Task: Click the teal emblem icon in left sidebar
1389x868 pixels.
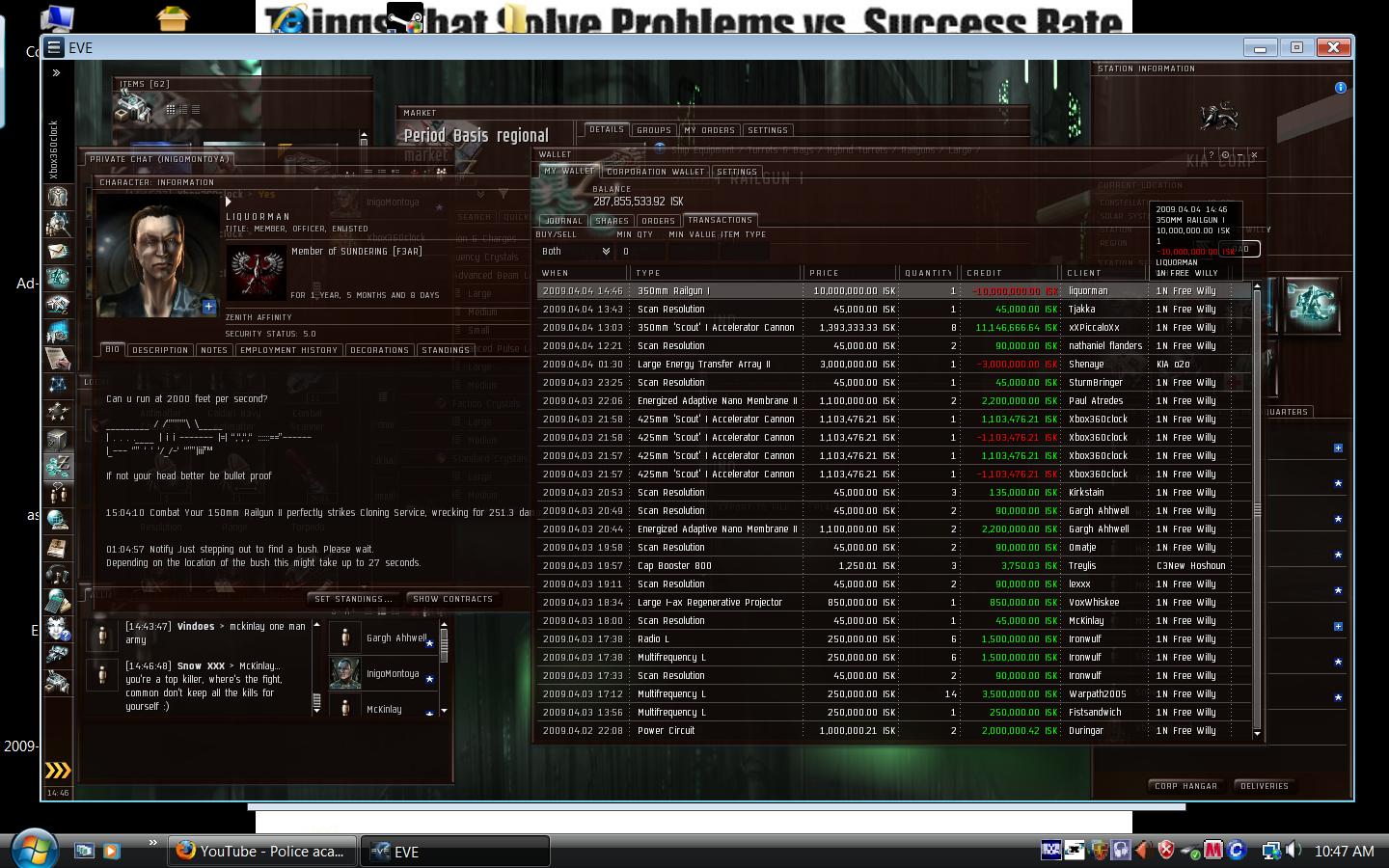Action: tap(58, 278)
